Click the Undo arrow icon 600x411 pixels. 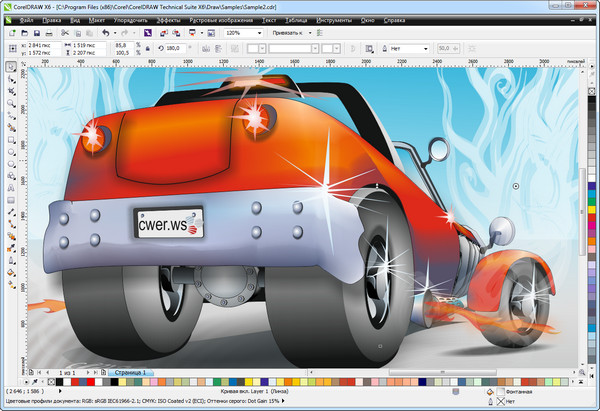pyautogui.click(x=107, y=33)
